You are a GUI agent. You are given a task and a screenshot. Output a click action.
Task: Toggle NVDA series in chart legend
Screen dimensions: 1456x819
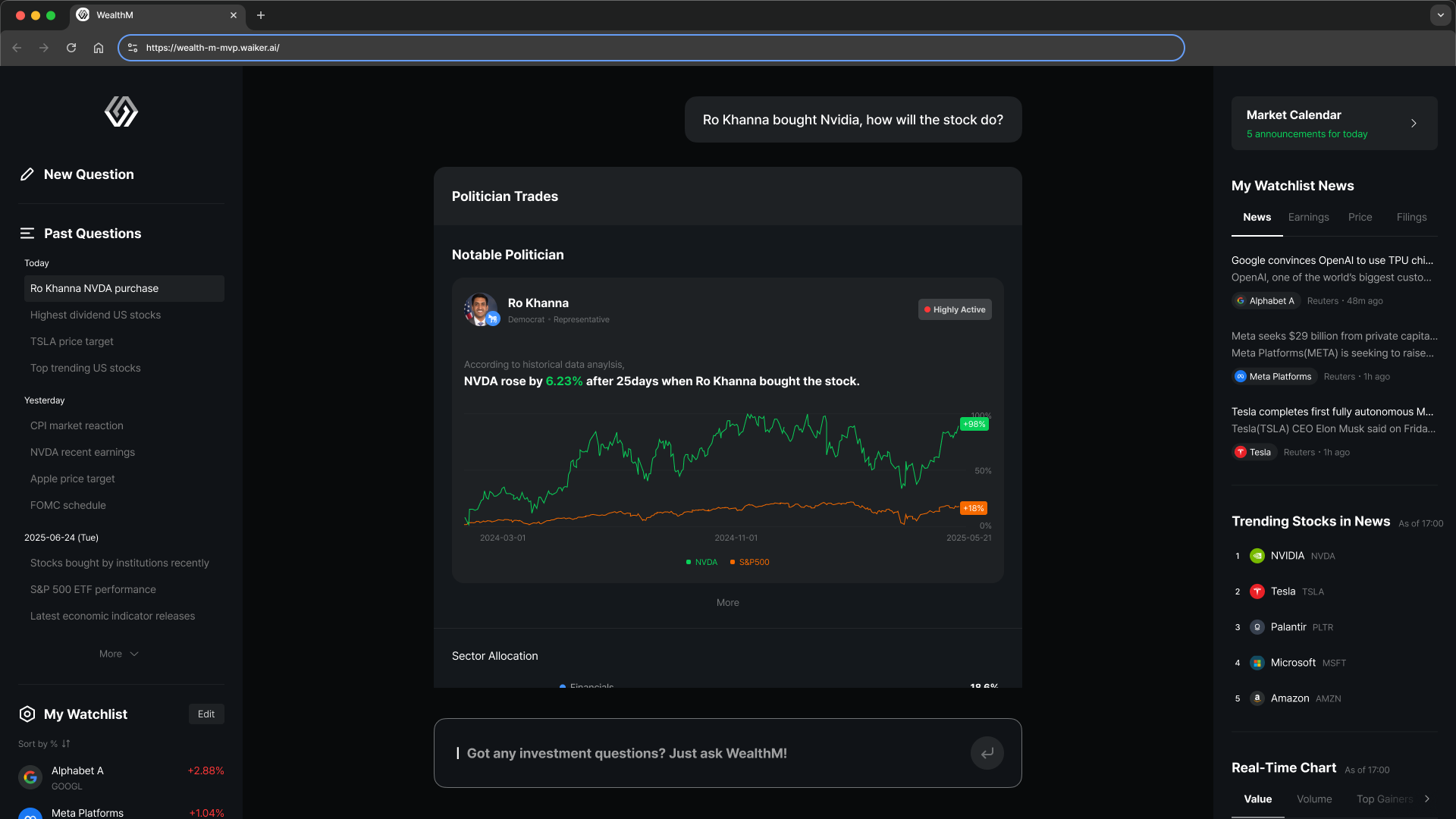coord(701,562)
